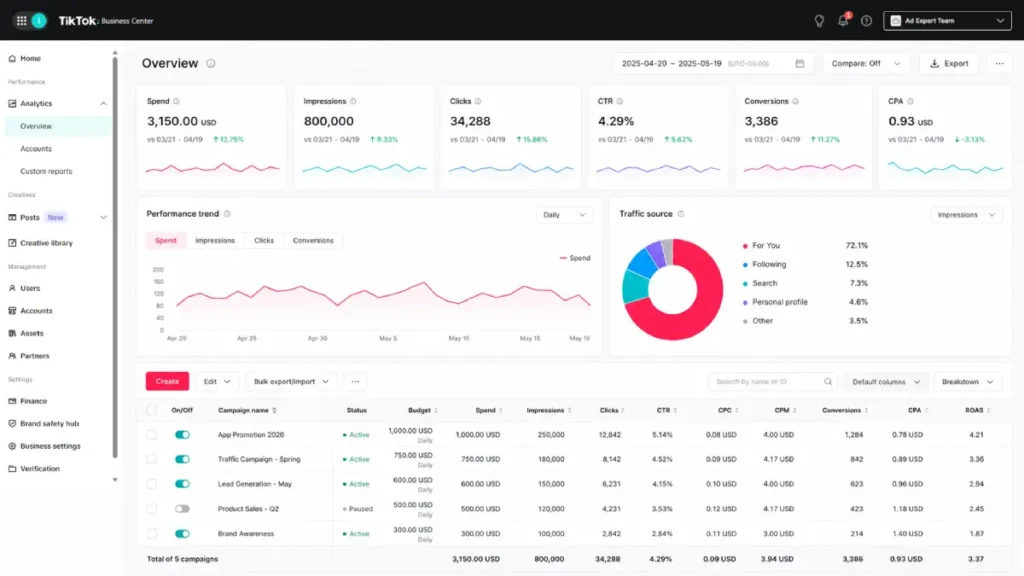This screenshot has width=1024, height=576.
Task: Click Traffic source info icon
Action: click(681, 214)
